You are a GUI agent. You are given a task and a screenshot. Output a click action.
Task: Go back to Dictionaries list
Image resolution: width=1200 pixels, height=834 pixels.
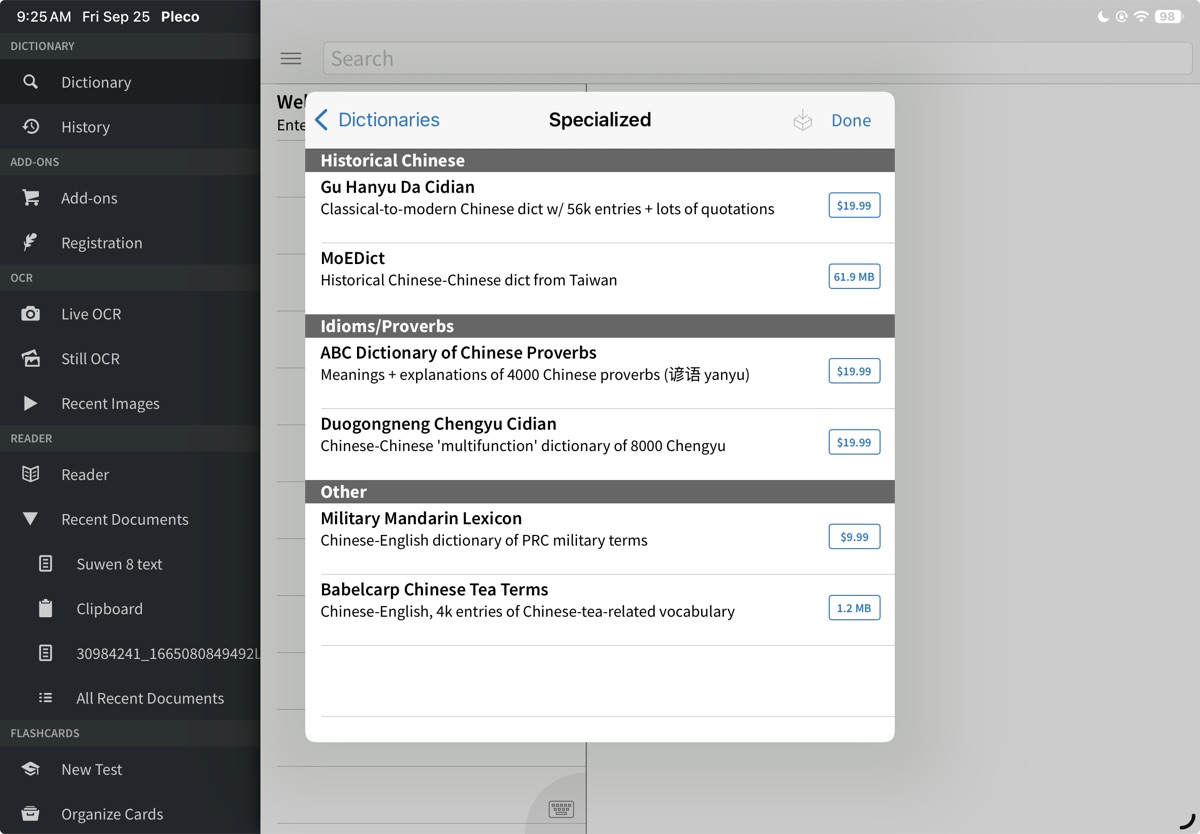click(x=377, y=120)
